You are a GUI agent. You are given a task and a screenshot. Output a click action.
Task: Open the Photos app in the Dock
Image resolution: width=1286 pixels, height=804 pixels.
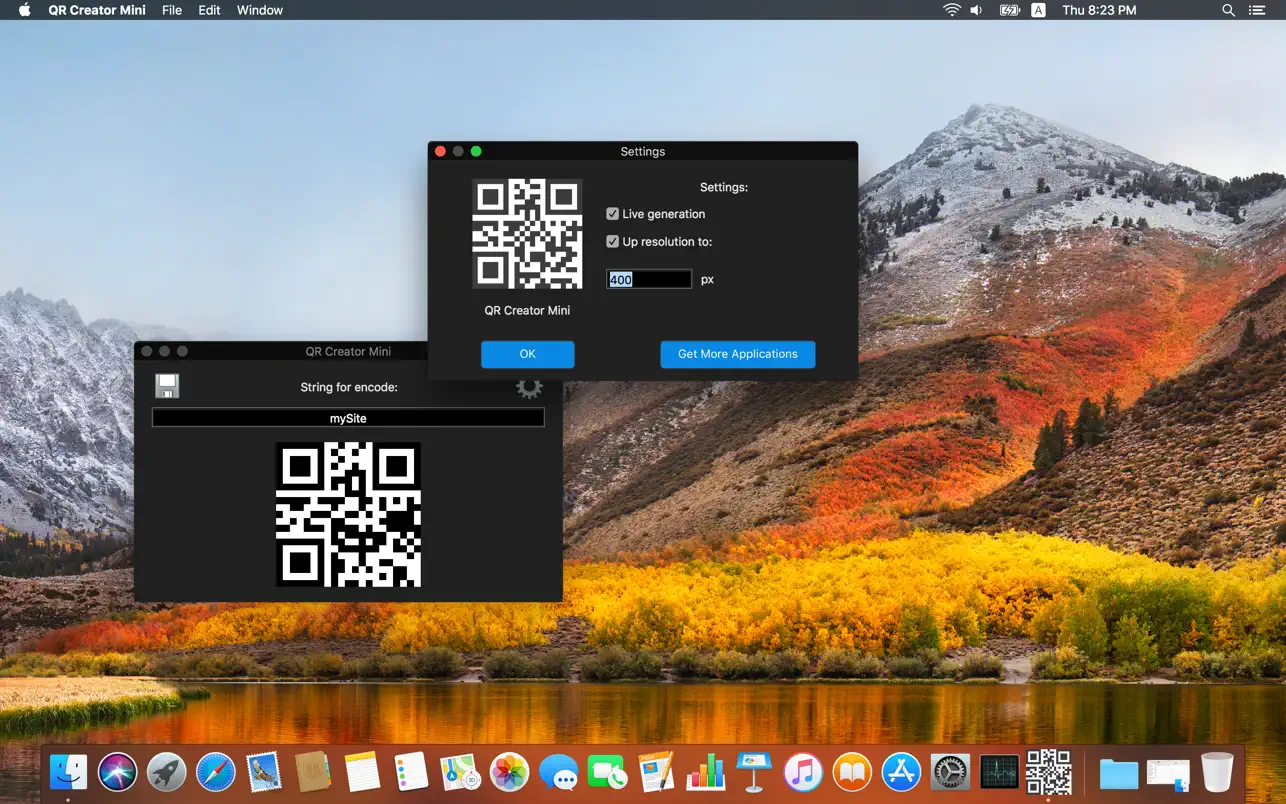coord(509,772)
